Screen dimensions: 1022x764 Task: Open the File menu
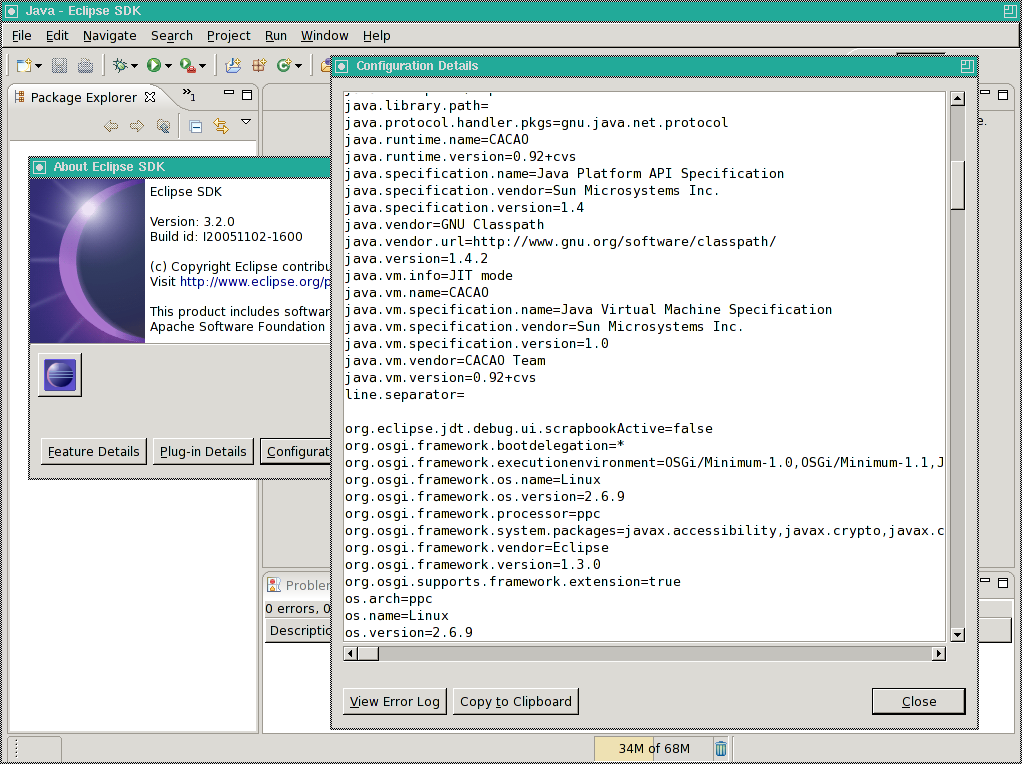pyautogui.click(x=22, y=36)
